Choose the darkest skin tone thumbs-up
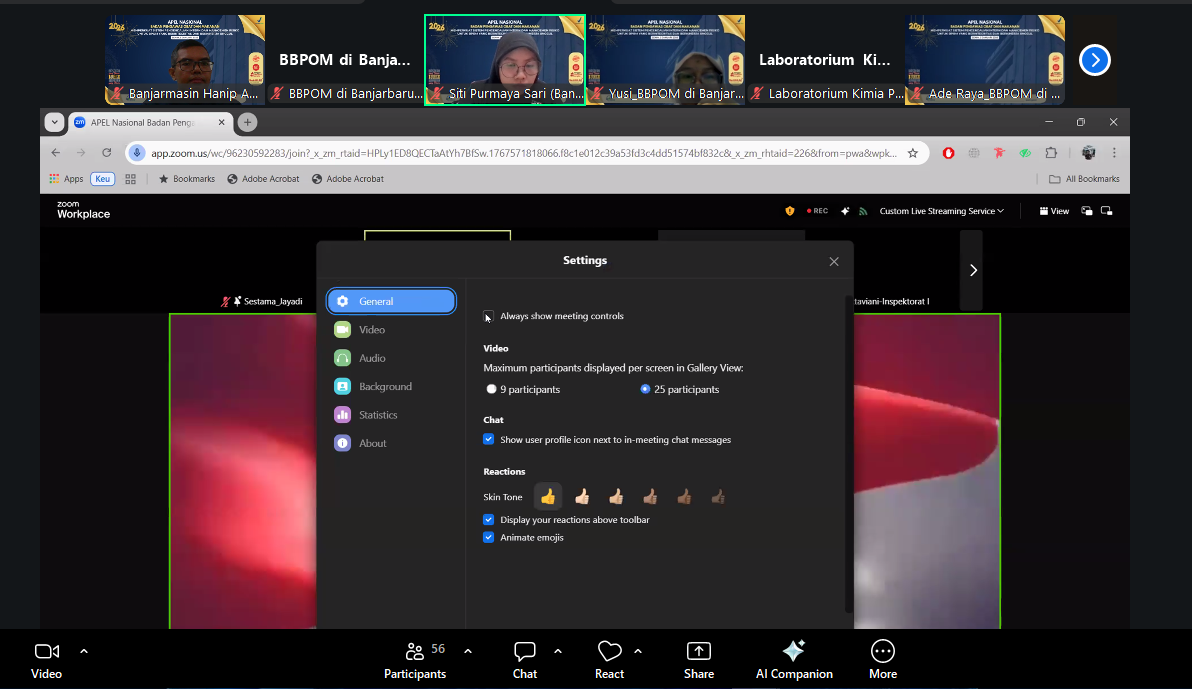Viewport: 1192px width, 689px height. pyautogui.click(x=717, y=496)
